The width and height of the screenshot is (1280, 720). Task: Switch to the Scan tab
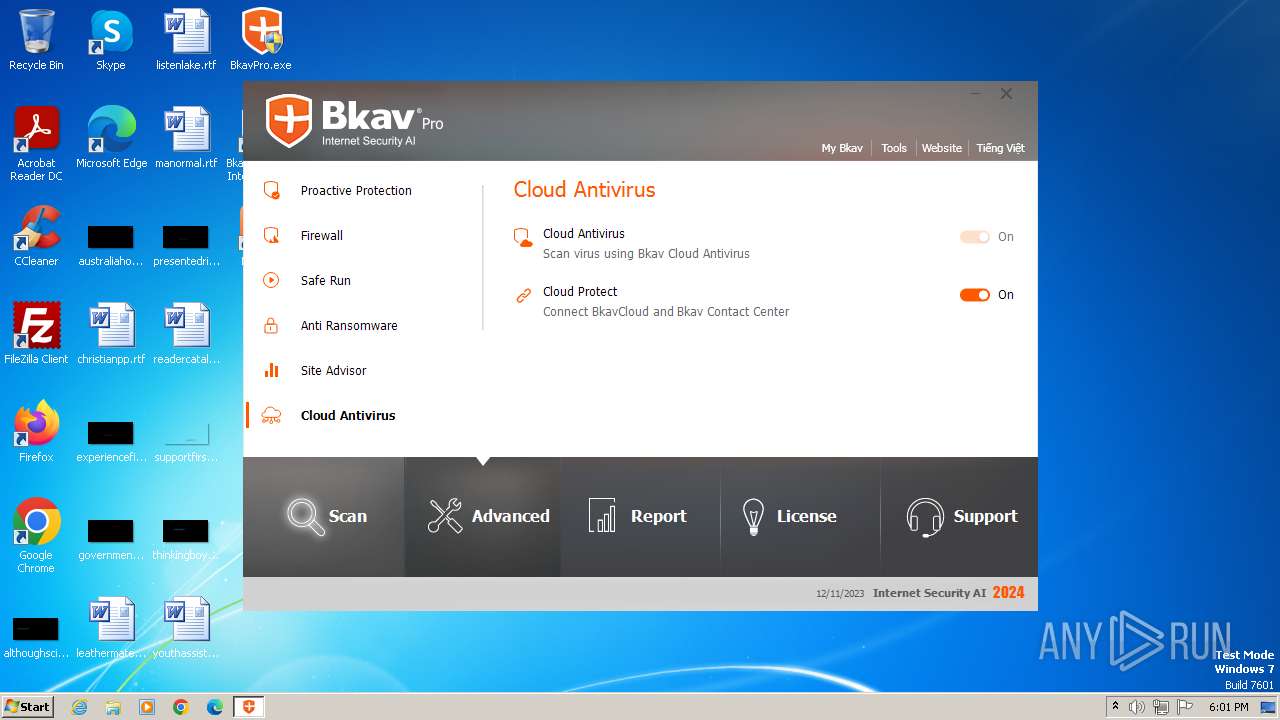(323, 517)
